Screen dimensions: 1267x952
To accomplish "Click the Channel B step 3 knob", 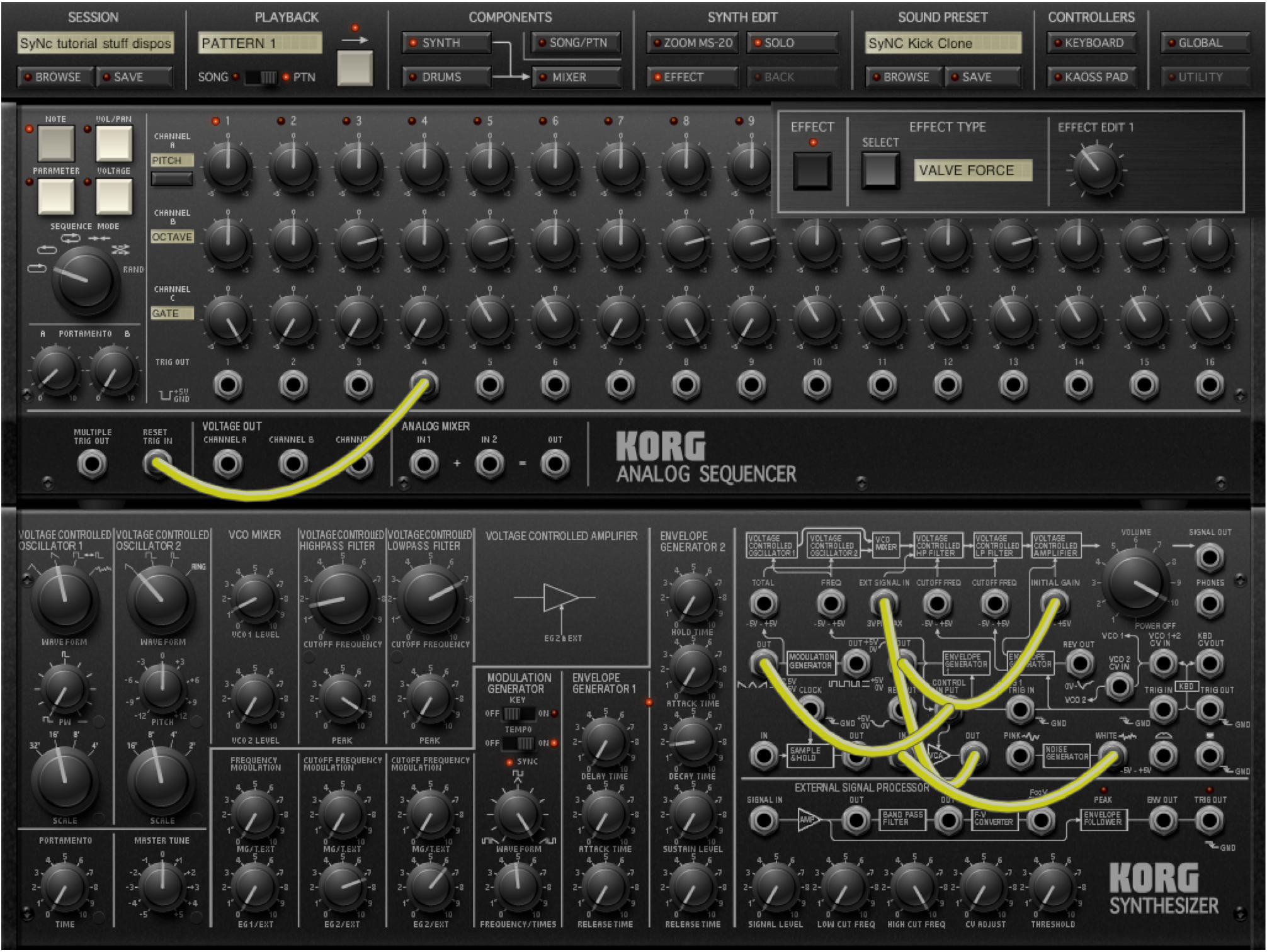I will (359, 242).
